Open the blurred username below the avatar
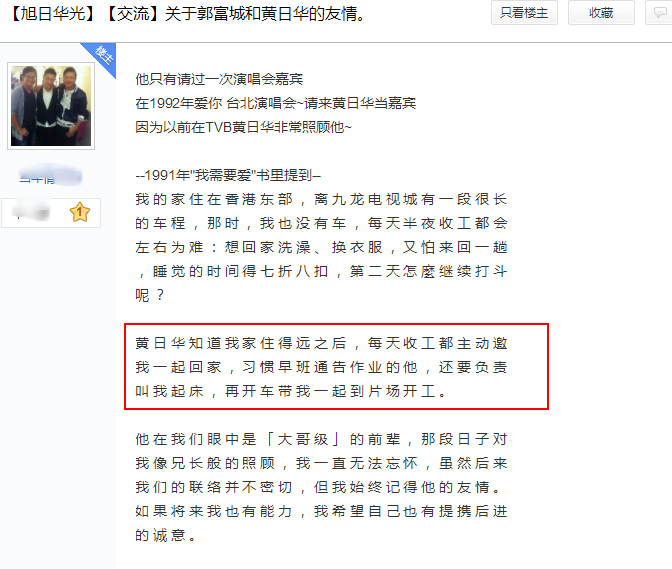The image size is (672, 569). [x=51, y=176]
